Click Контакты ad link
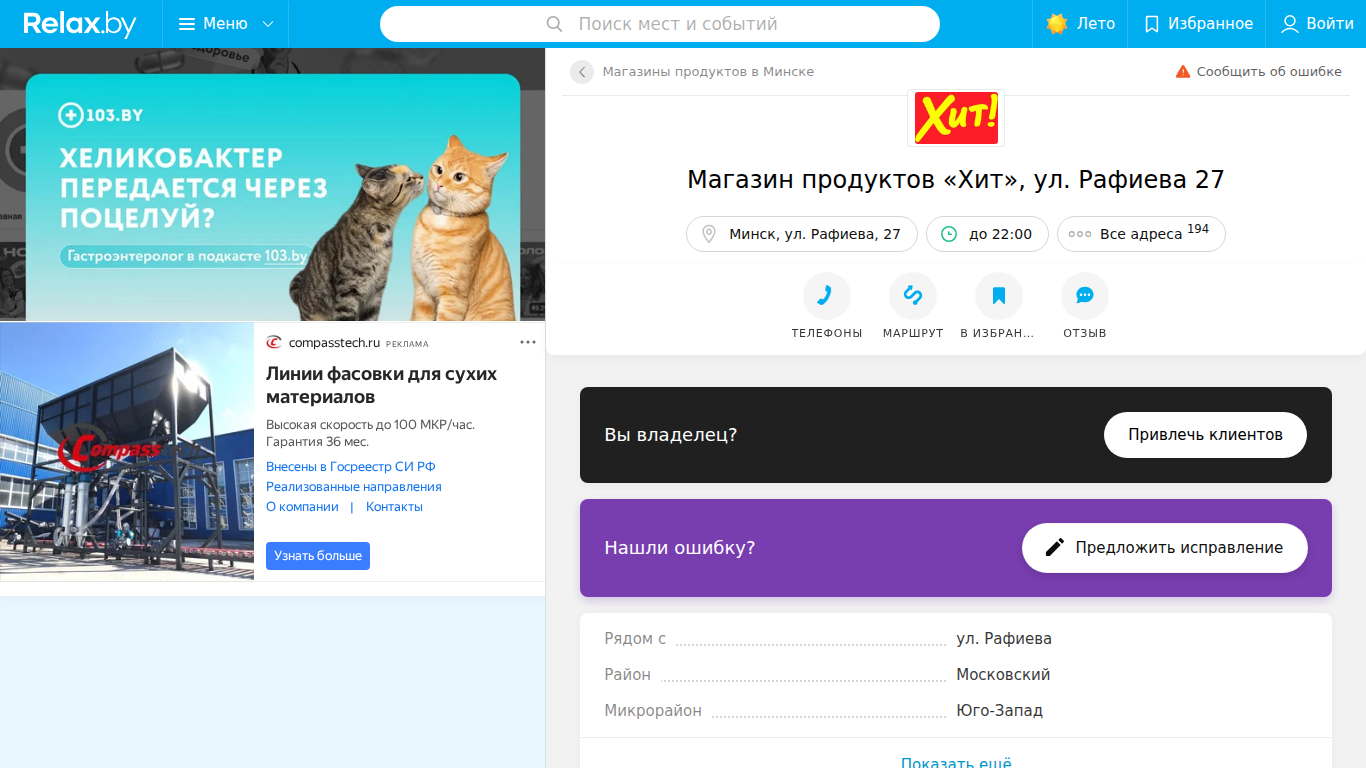 [x=394, y=507]
